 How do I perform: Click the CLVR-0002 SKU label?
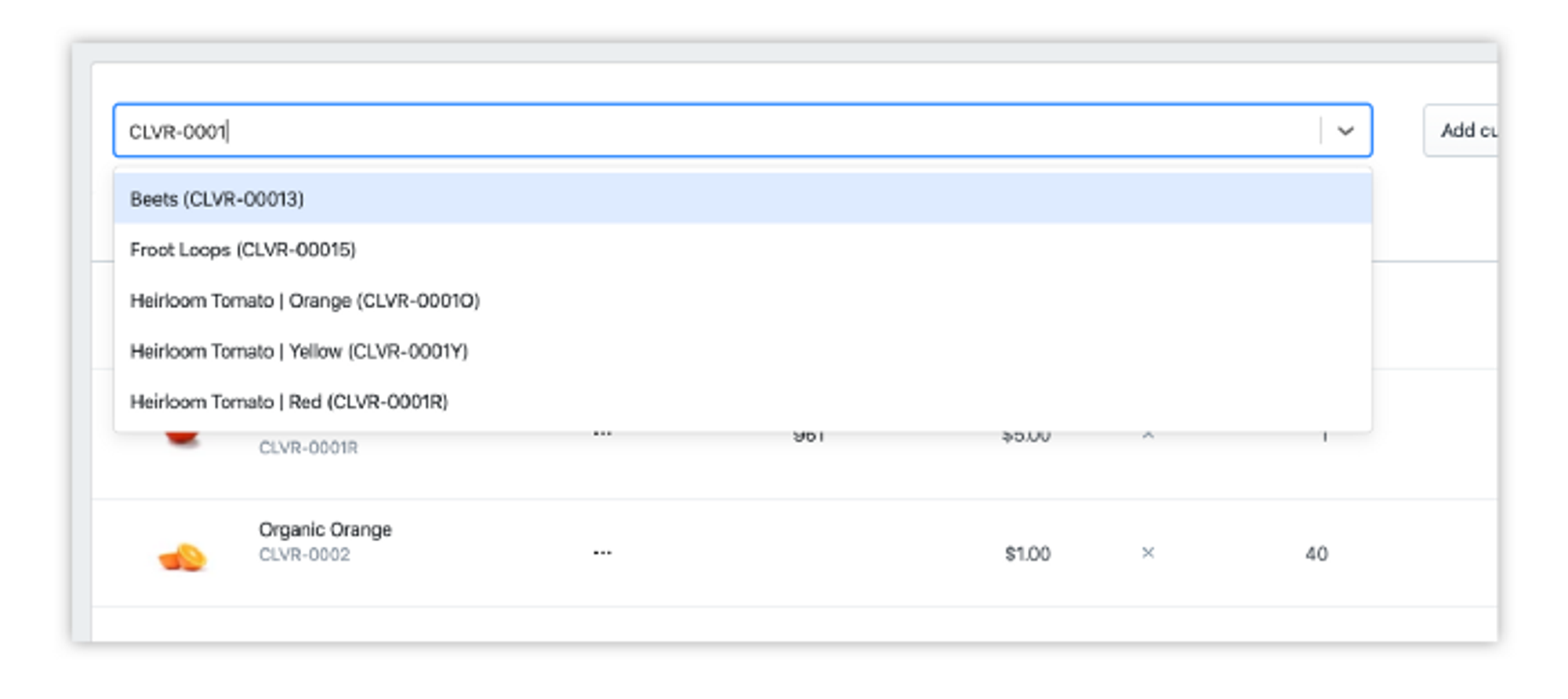[x=304, y=555]
